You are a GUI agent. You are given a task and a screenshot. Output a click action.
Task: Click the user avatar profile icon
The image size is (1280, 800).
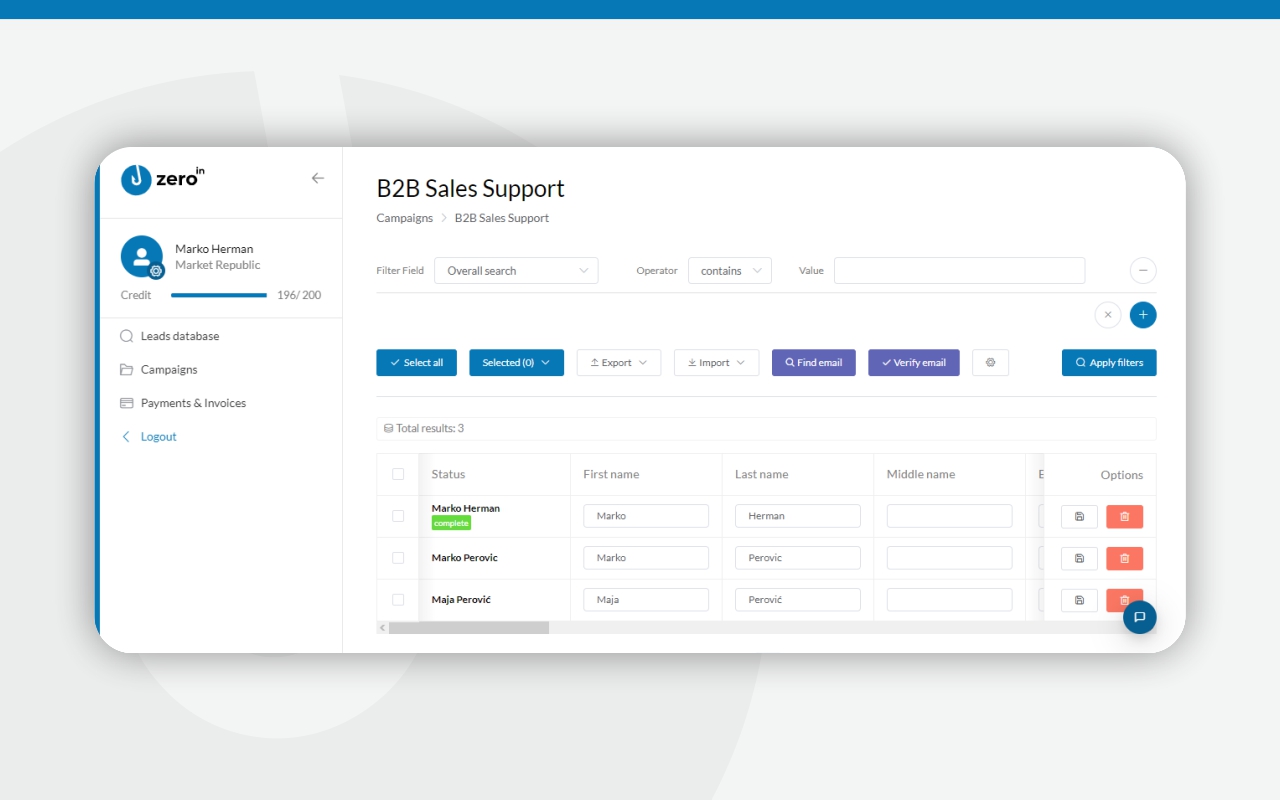tap(141, 256)
